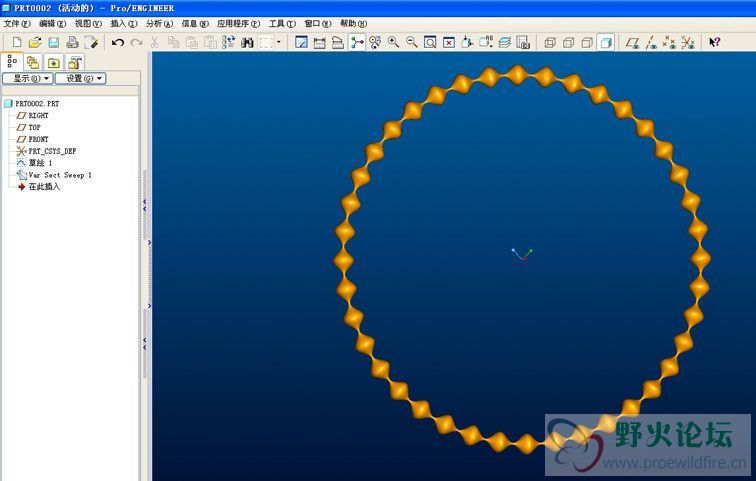
Task: Toggle the highlighted spin center icon
Action: pyautogui.click(x=357, y=42)
